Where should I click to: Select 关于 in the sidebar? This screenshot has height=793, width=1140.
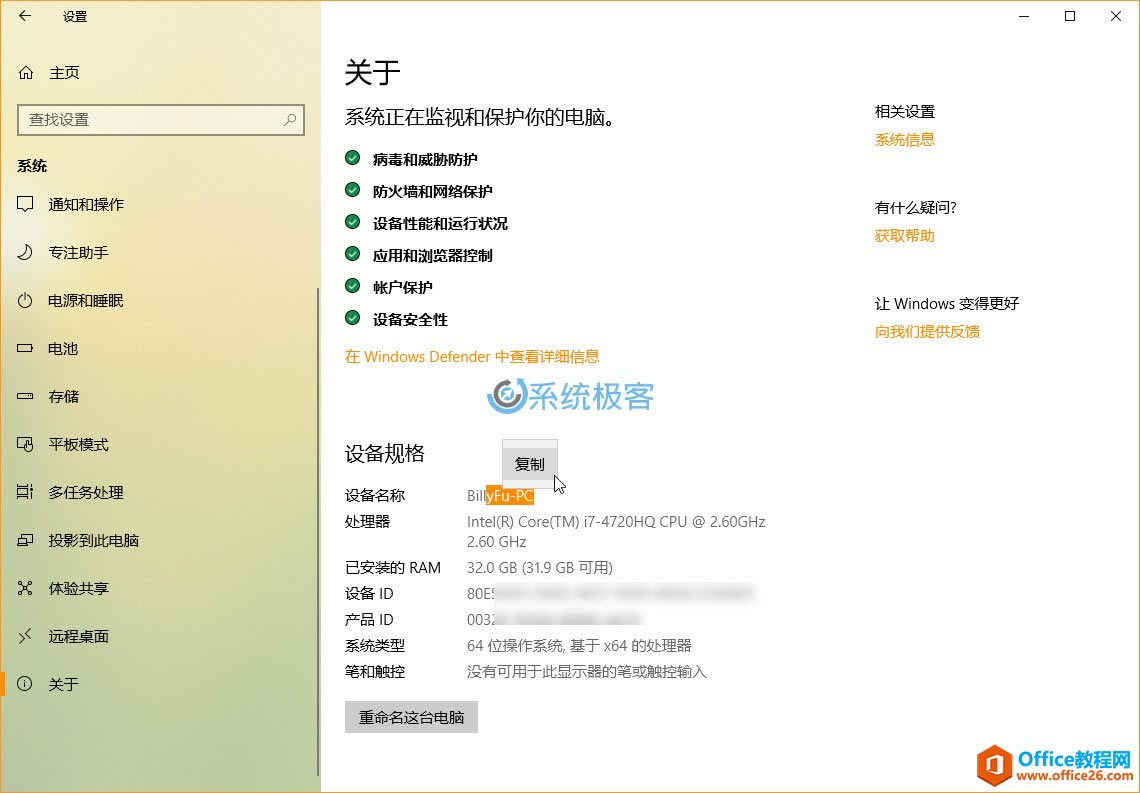click(159, 684)
